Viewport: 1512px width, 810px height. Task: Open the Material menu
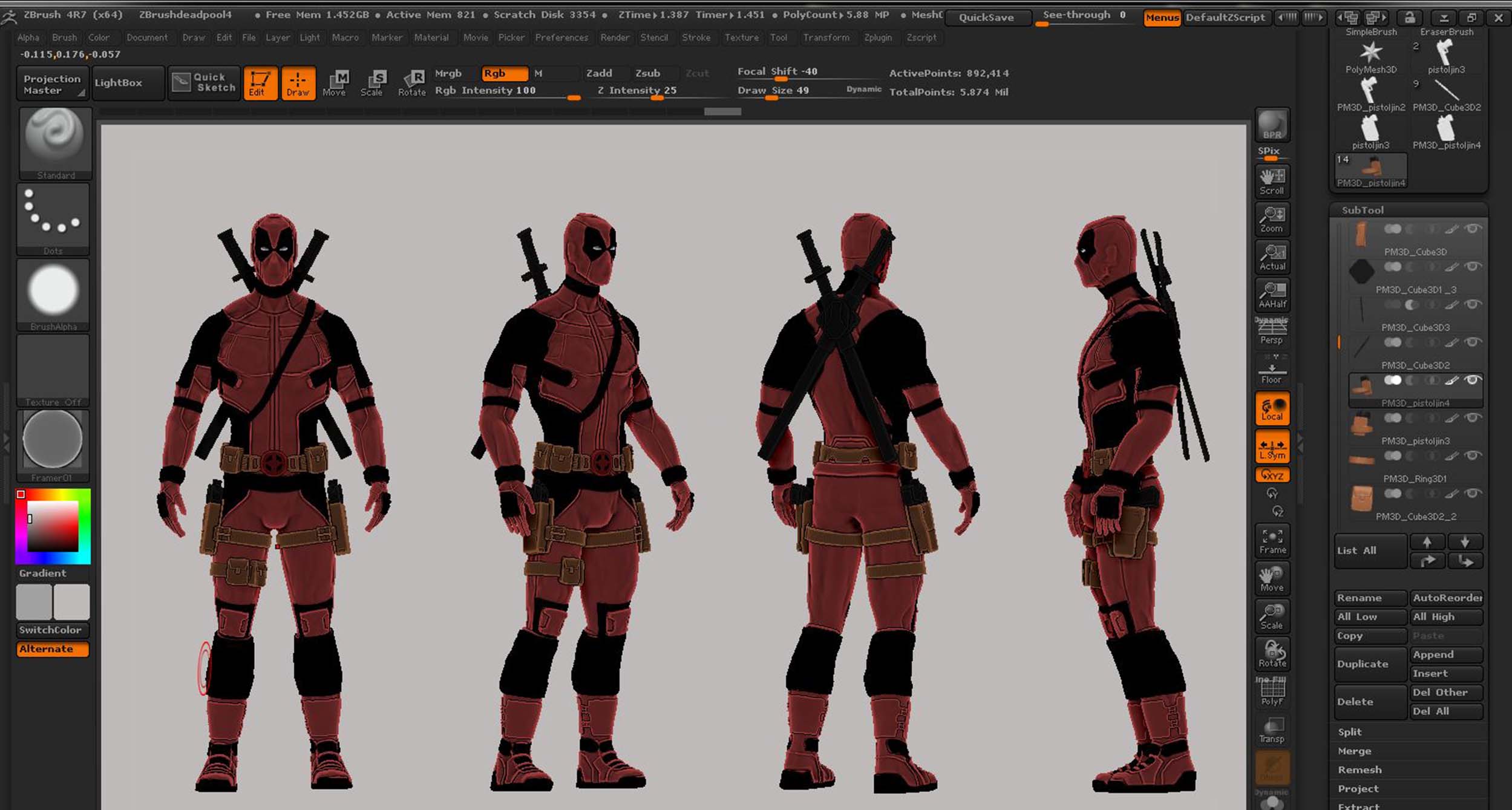click(x=431, y=38)
